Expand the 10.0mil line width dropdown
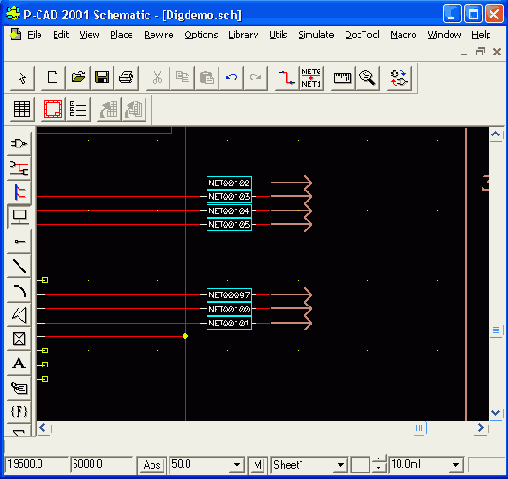 tap(456, 465)
